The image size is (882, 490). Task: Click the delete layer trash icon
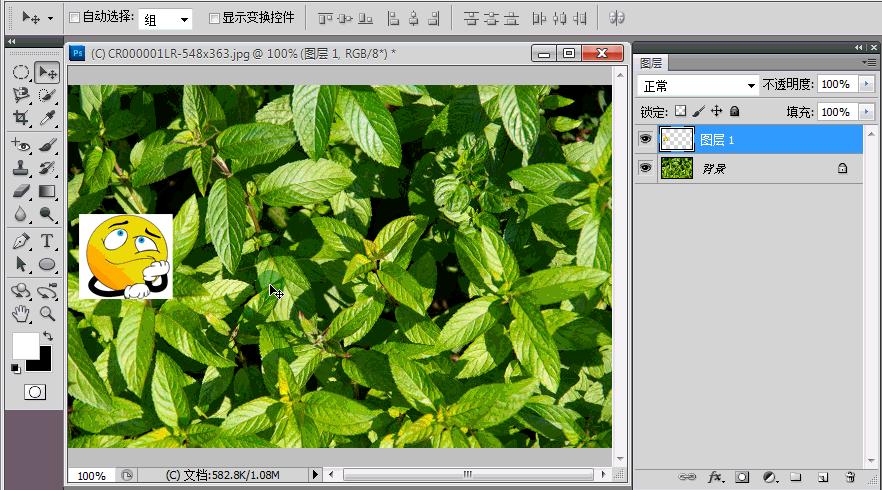tap(850, 478)
